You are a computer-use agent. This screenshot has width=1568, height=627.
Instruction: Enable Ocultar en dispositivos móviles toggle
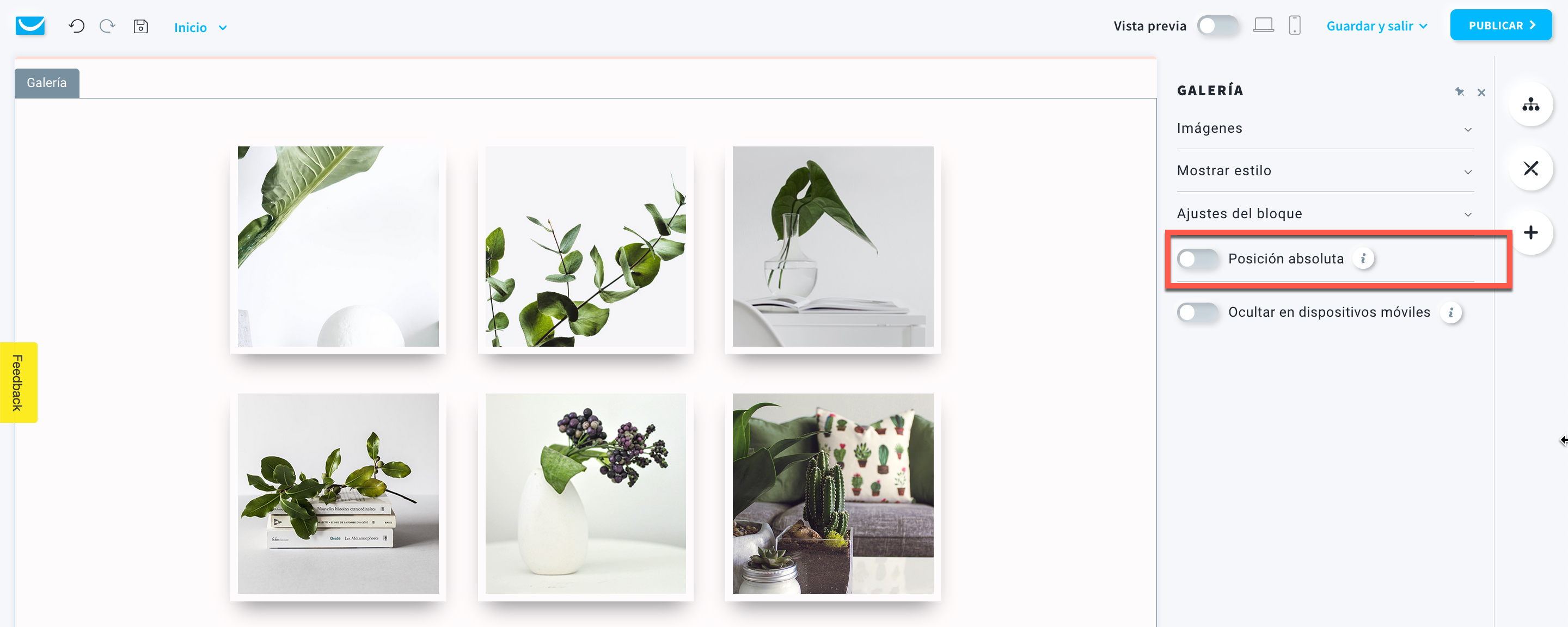pos(1197,312)
